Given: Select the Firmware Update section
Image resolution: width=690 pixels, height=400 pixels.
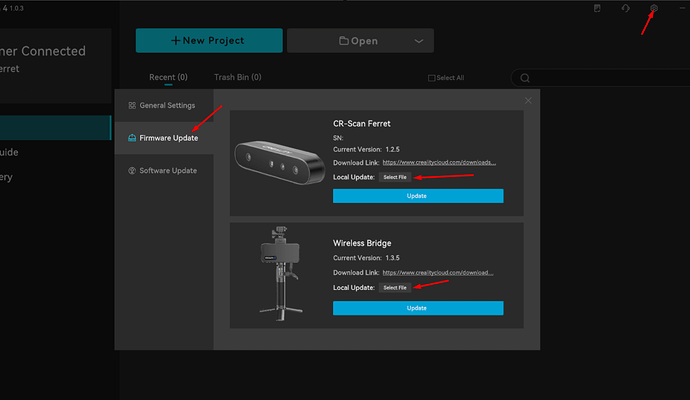Looking at the screenshot, I should coord(164,138).
